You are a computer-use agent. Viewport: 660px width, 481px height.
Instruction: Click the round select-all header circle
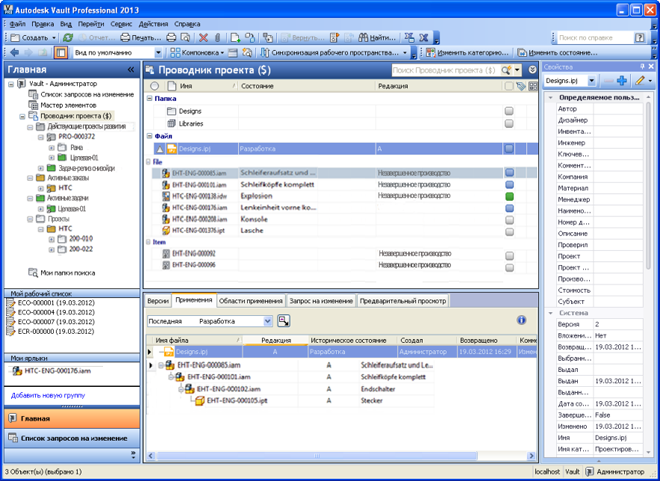154,86
